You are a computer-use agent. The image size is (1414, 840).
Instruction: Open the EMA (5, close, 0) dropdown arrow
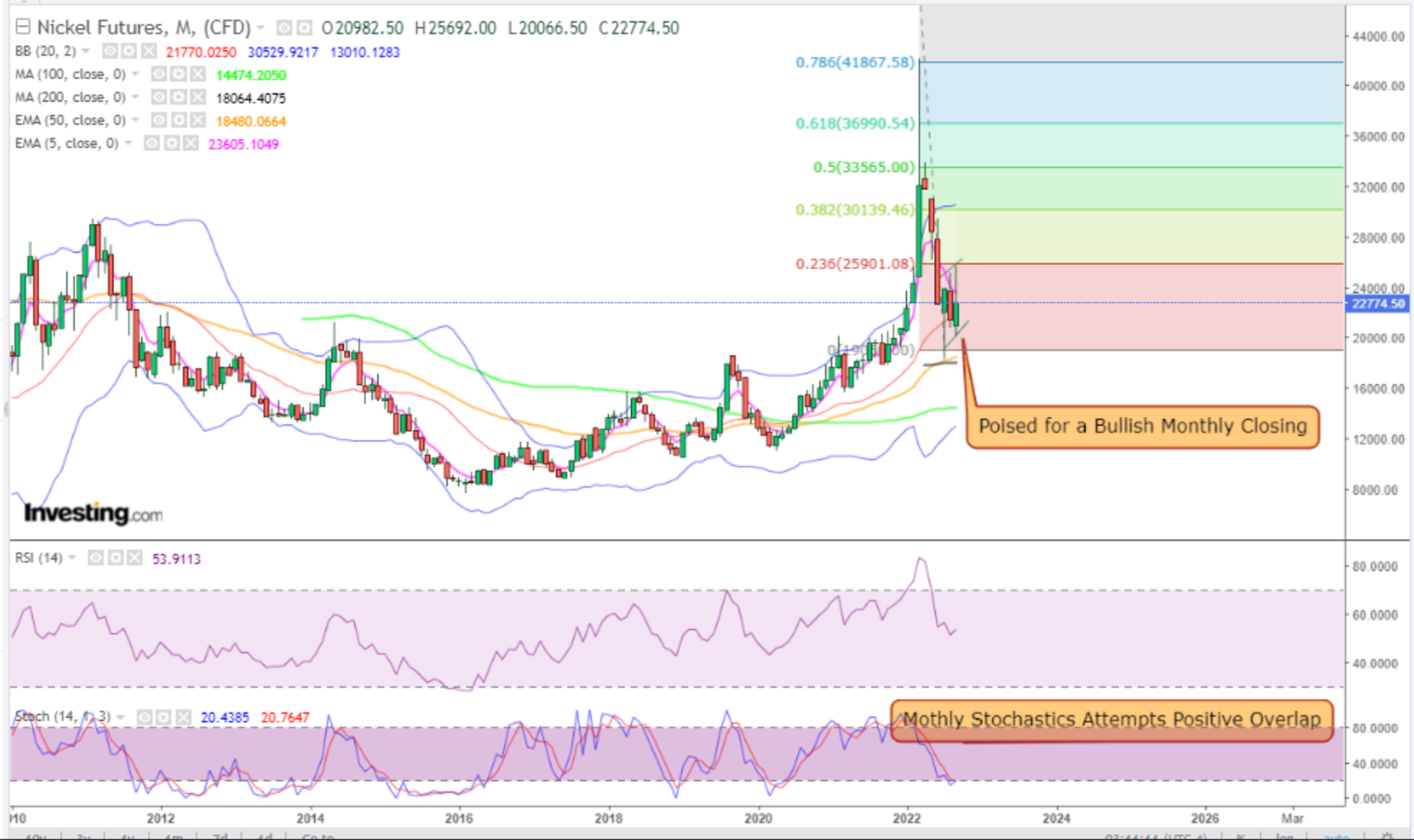128,143
